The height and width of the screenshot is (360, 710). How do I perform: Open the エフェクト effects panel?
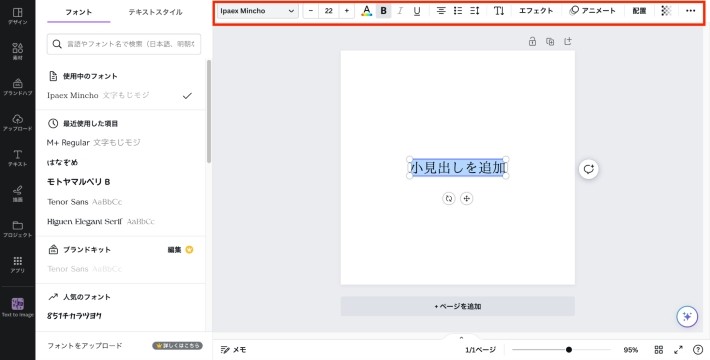tap(536, 11)
